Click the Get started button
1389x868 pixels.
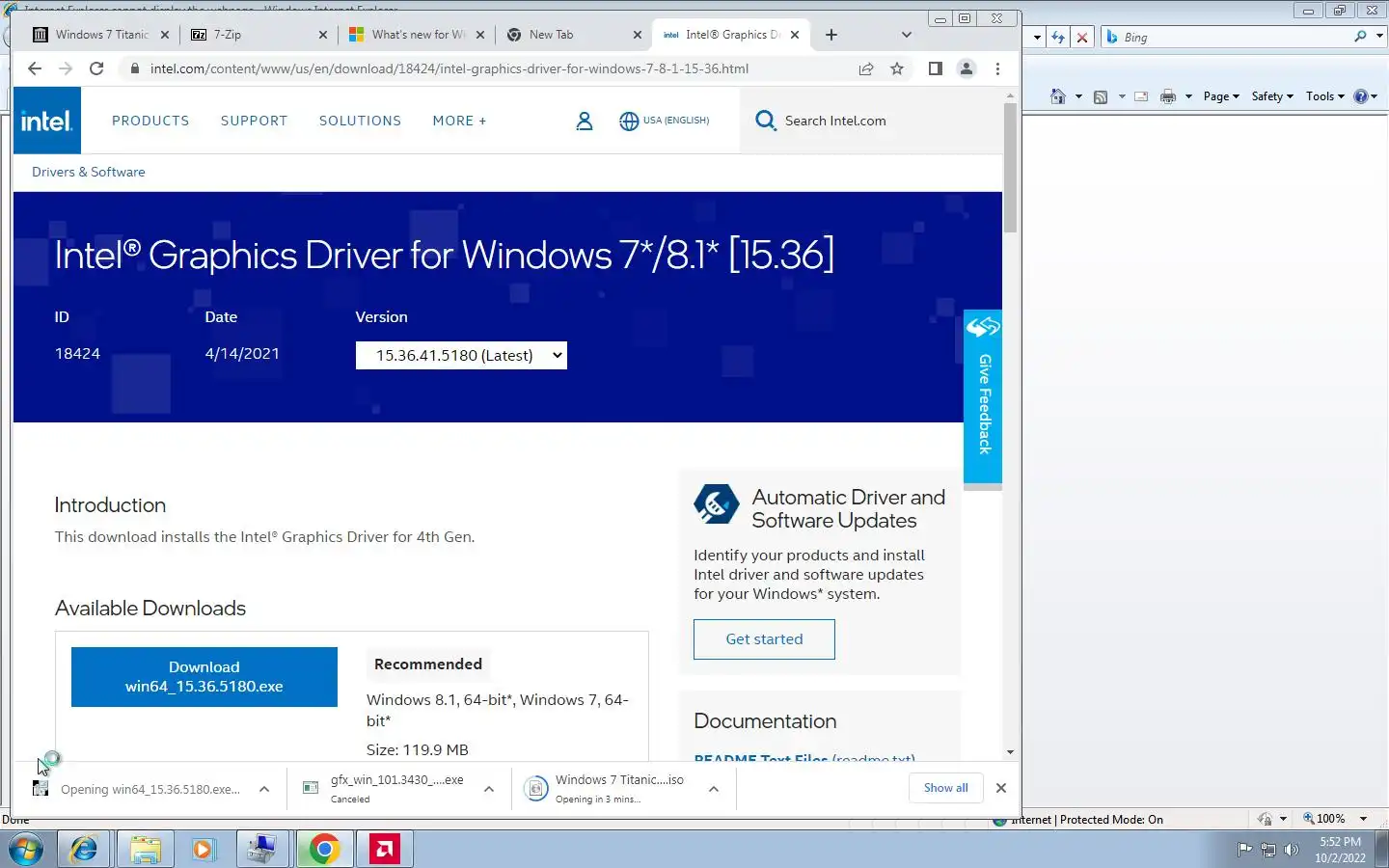[x=764, y=639]
